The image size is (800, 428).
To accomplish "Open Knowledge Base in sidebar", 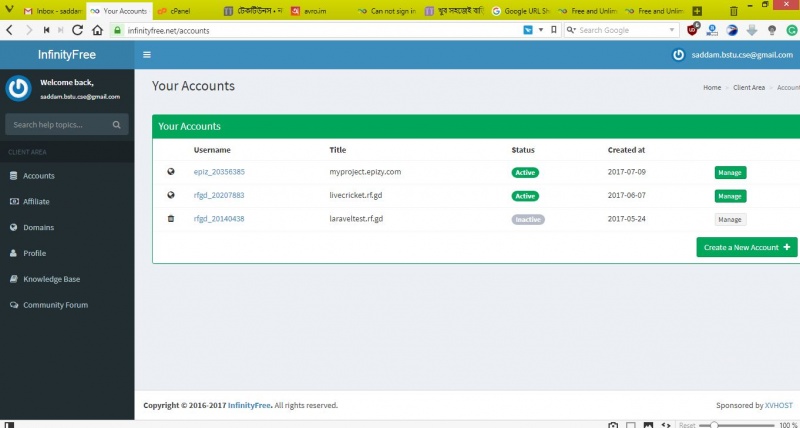I will (x=67, y=279).
